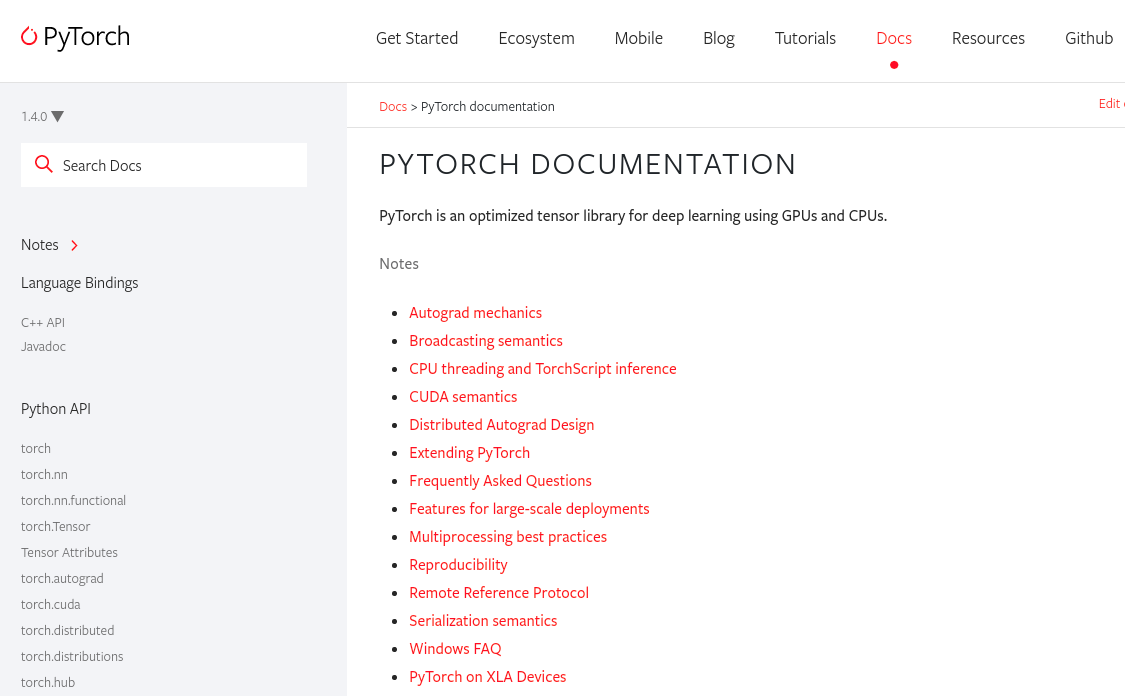Image resolution: width=1125 pixels, height=696 pixels.
Task: Click the Python API heading
Action: [x=55, y=409]
